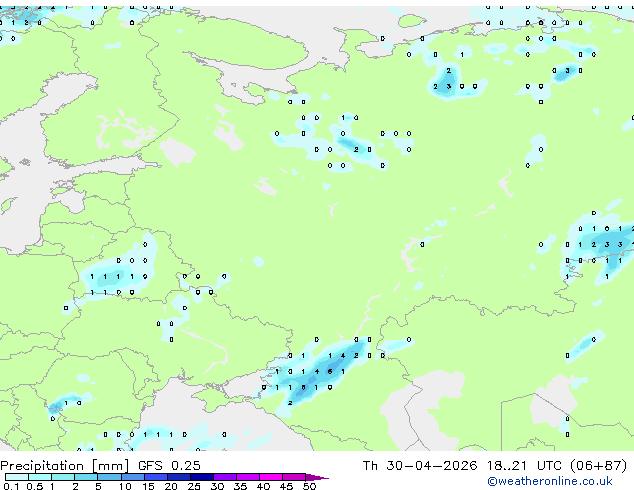Click the "GFS 0.25" model label
Screen dimensions: 634x490
point(169,466)
